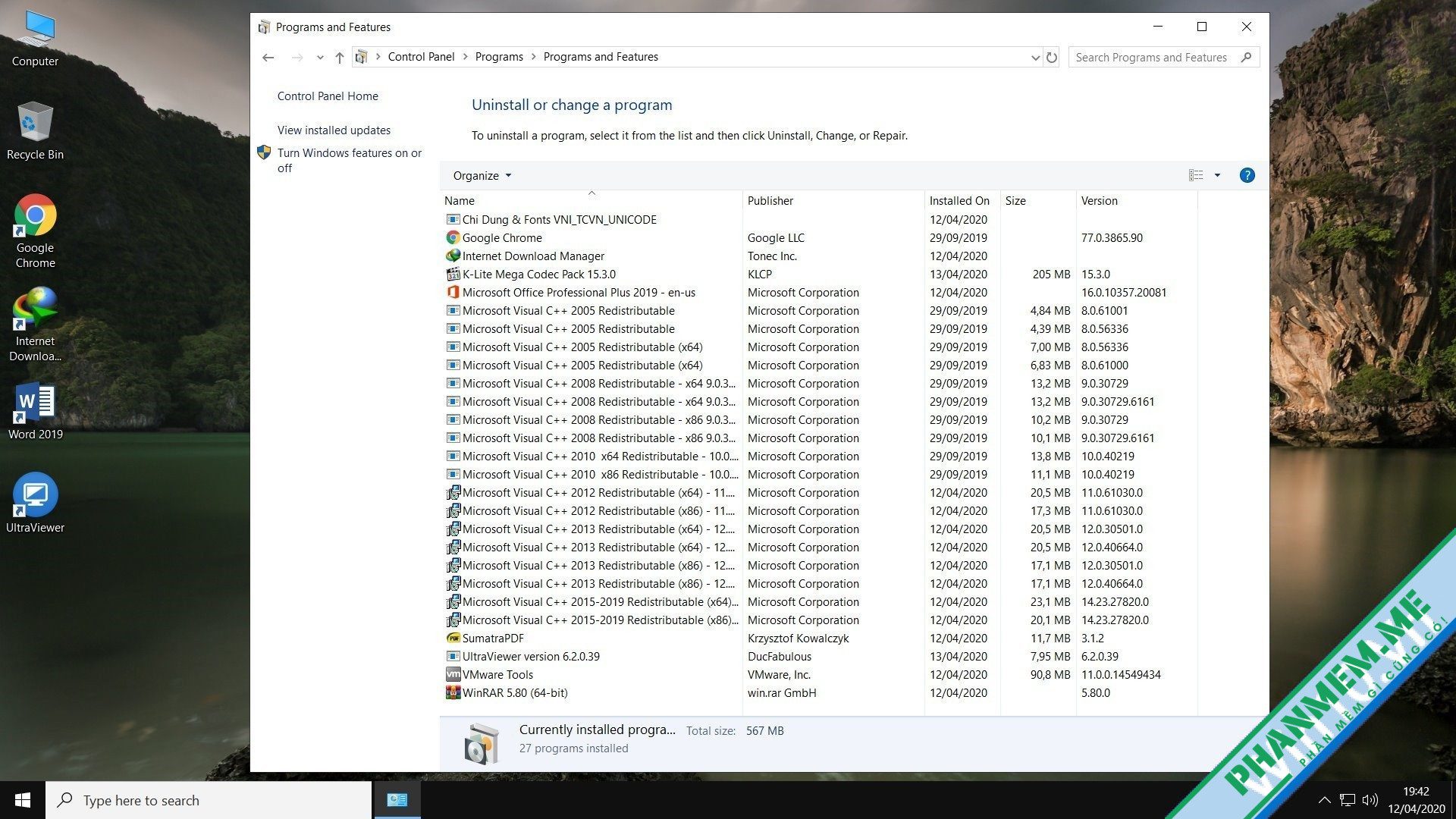Sort by the Installed On column
The image size is (1456, 819).
(x=962, y=200)
